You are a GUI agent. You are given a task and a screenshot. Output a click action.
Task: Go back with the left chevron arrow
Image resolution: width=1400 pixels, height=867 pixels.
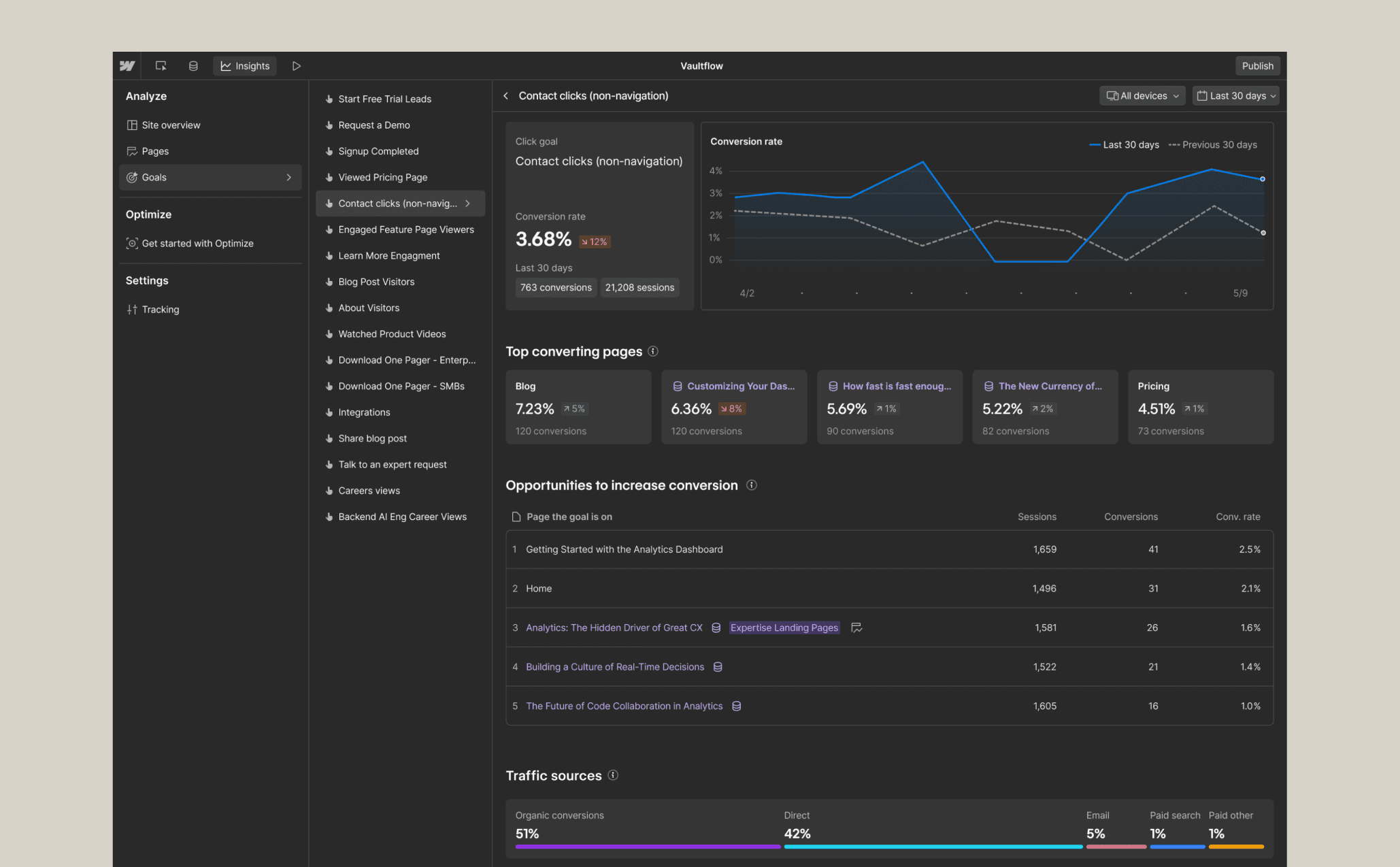pos(505,96)
